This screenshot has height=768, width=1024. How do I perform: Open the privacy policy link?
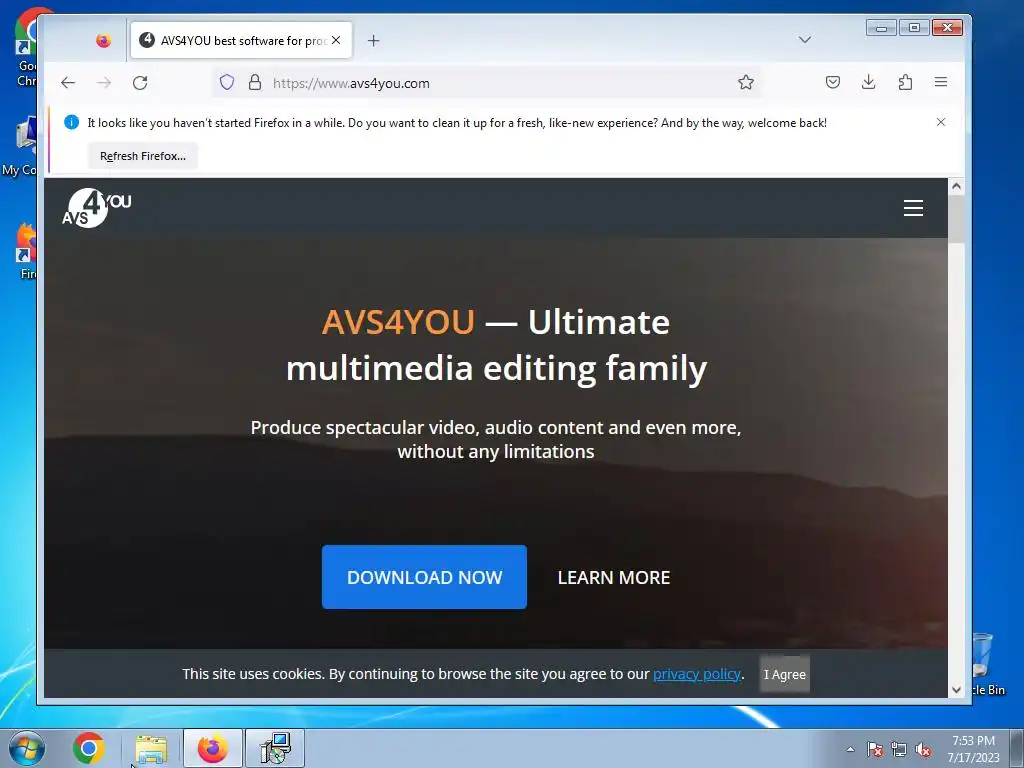697,674
